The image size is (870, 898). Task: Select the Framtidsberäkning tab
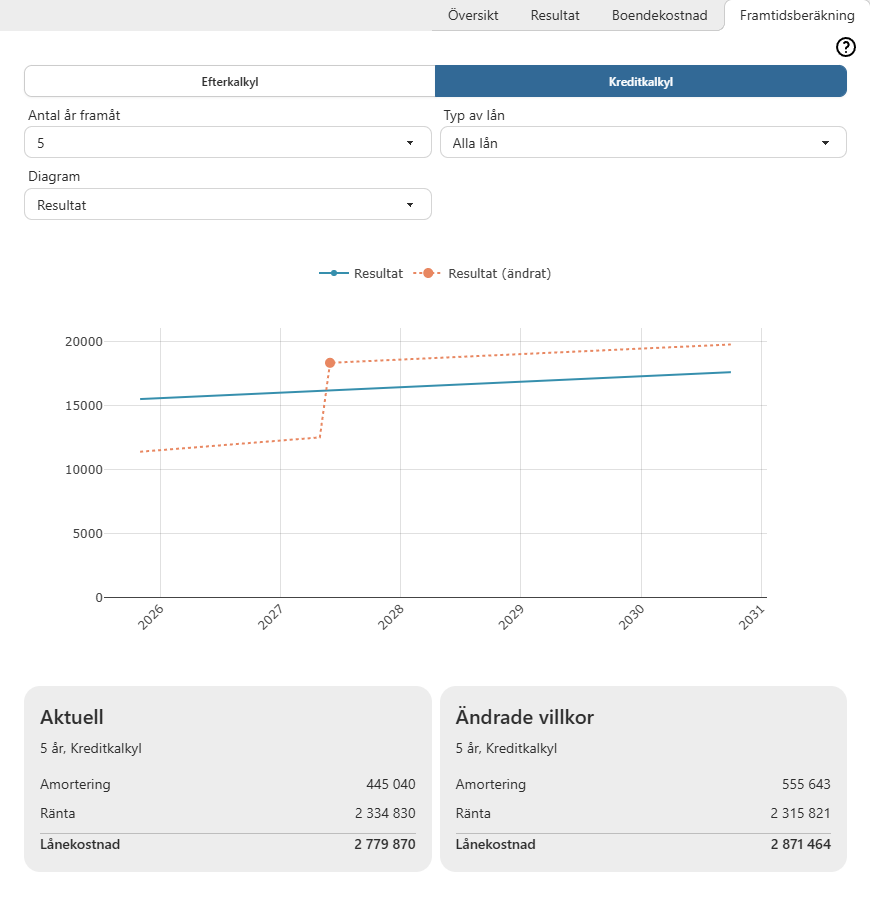[x=797, y=16]
